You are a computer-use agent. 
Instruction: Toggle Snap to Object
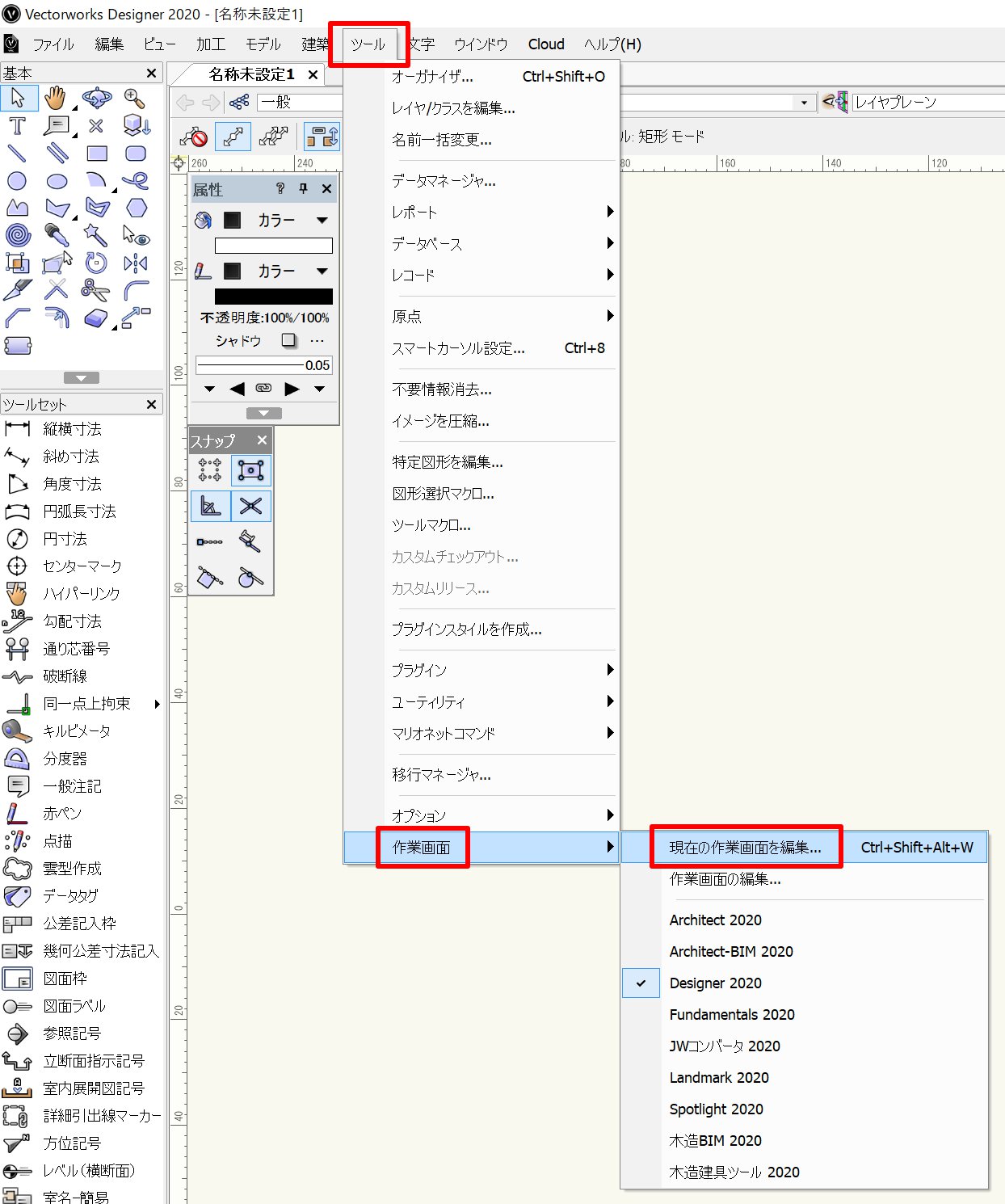(250, 470)
